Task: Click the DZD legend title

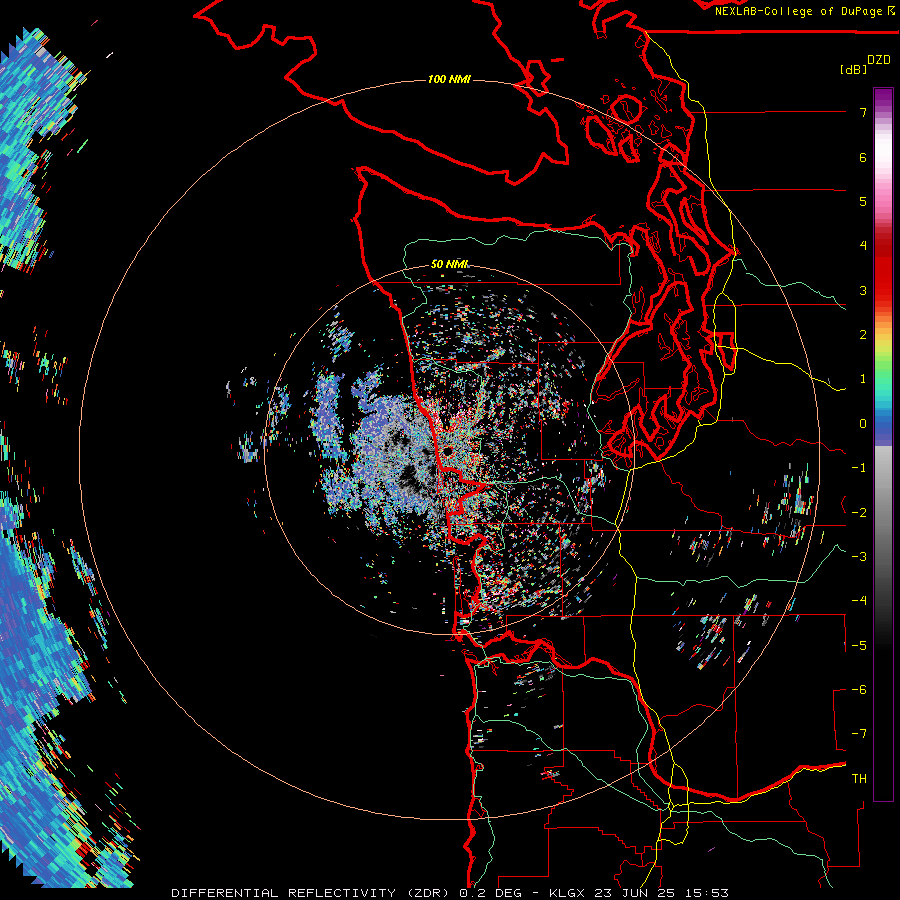Action: (x=879, y=60)
